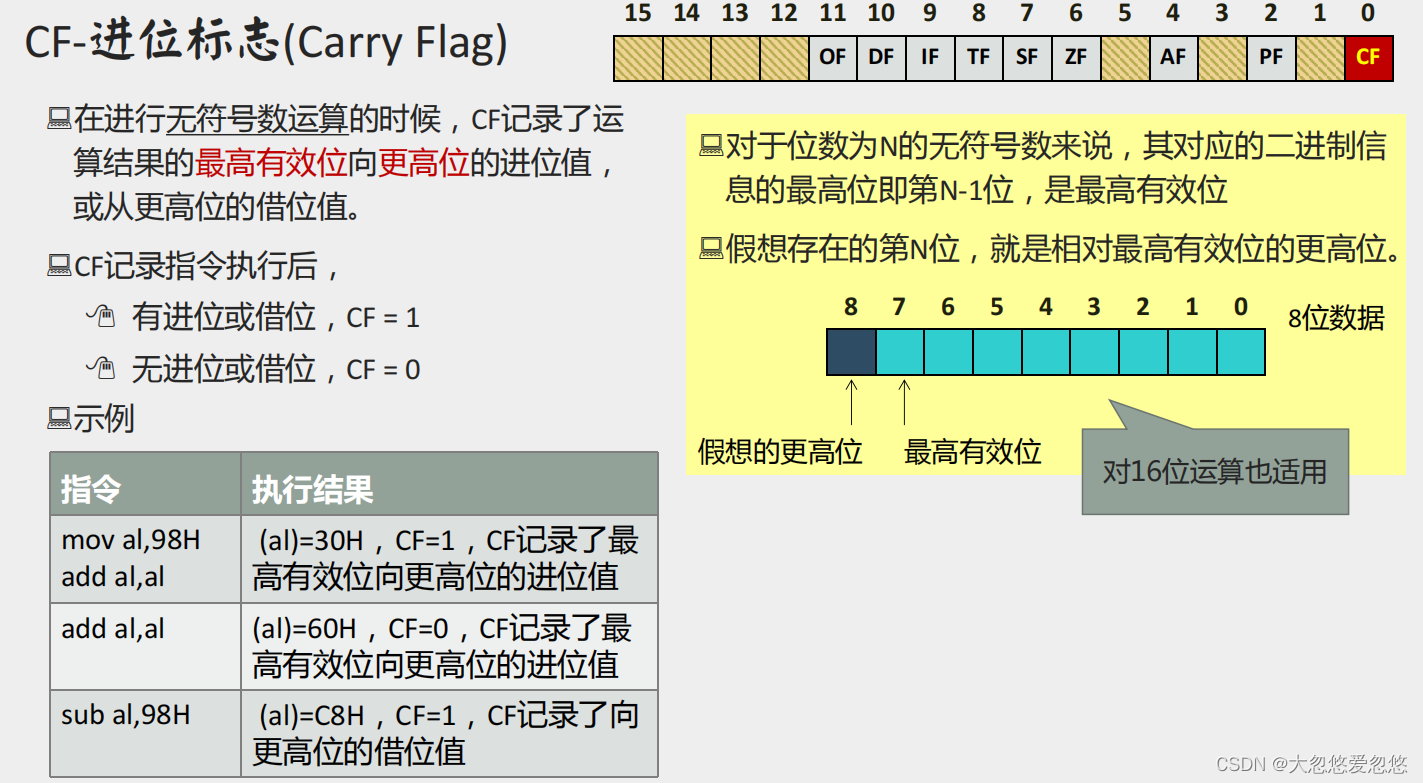Select the OF flag cell in register
Viewport: 1423px width, 783px height.
click(x=832, y=57)
